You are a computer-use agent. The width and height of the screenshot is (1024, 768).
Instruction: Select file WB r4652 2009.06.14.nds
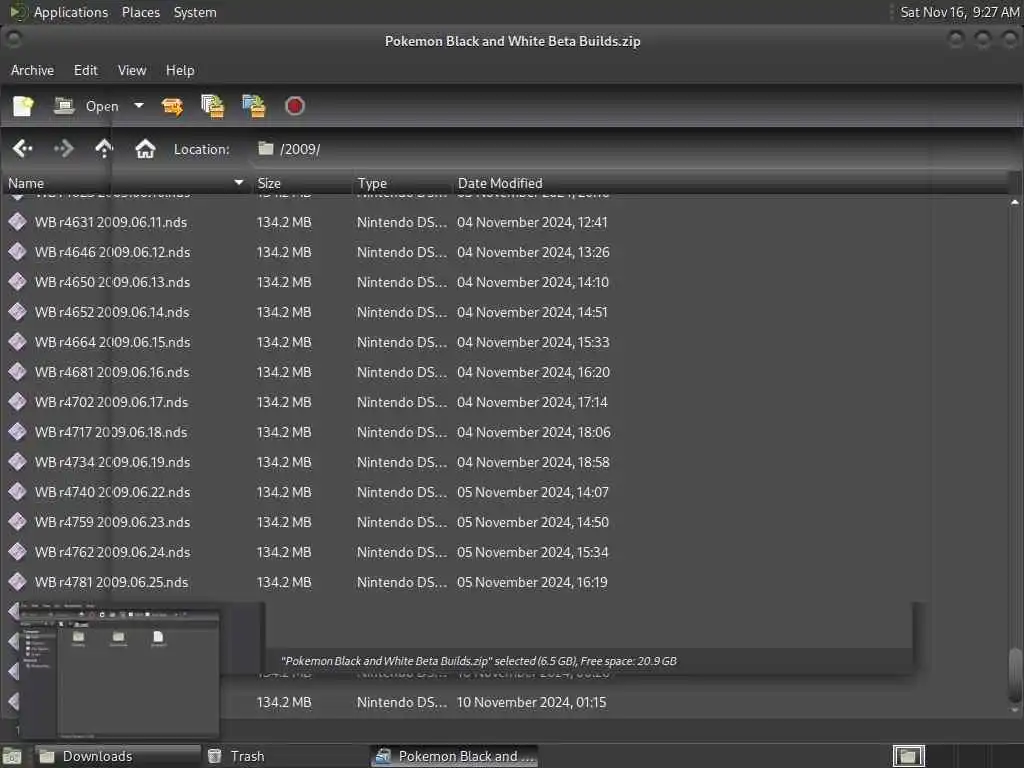(112, 312)
